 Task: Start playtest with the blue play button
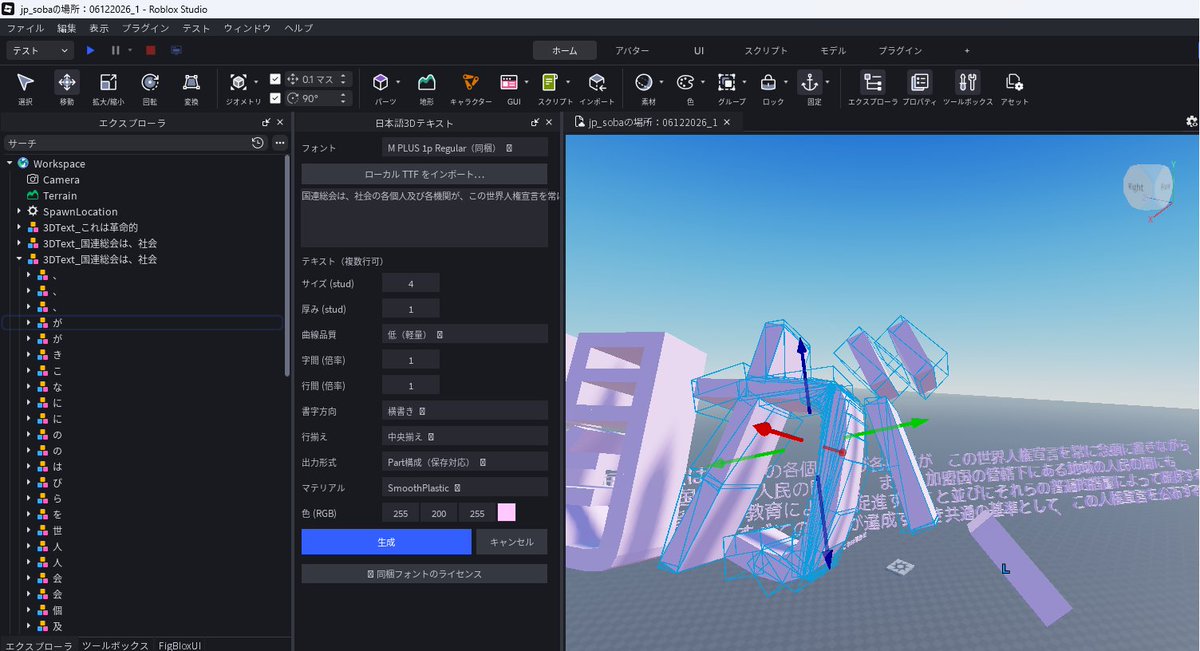(90, 50)
